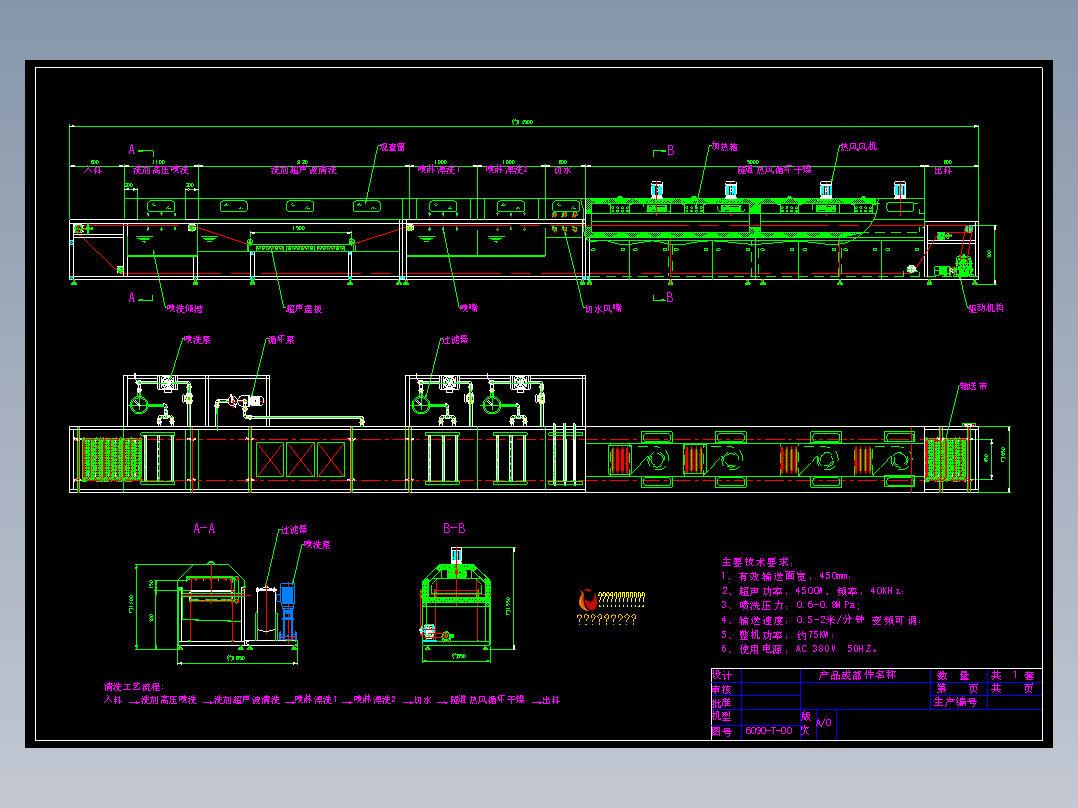
Task: Select the "喷淋漂洗2" section label
Action: pyautogui.click(x=507, y=170)
